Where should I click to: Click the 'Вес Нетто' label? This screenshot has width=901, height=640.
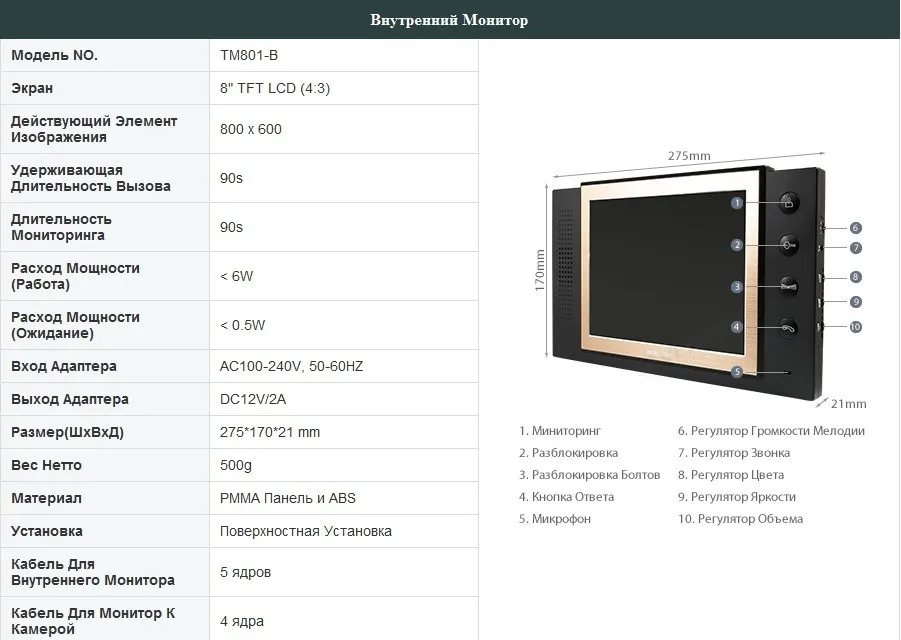pyautogui.click(x=47, y=465)
